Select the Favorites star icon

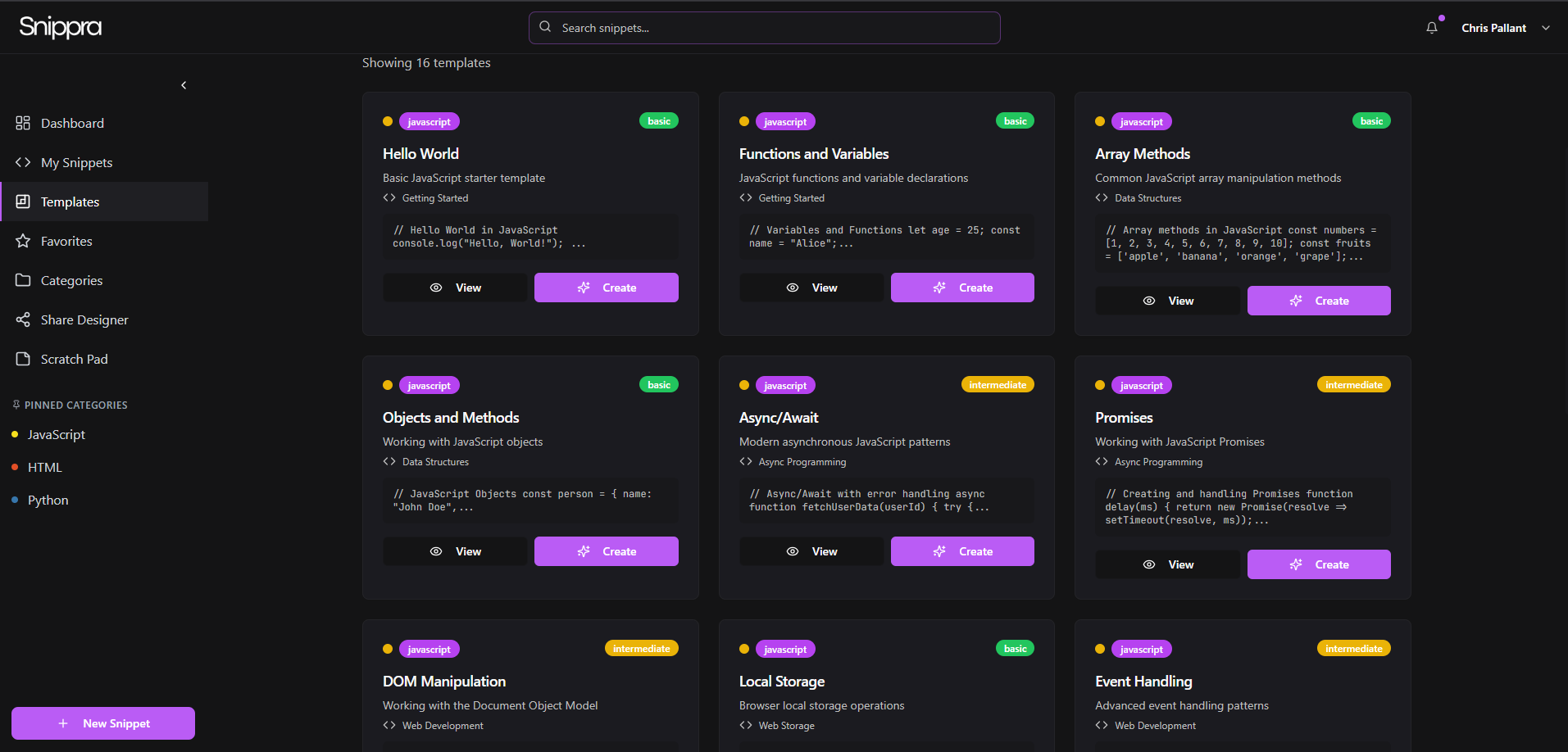pos(23,241)
